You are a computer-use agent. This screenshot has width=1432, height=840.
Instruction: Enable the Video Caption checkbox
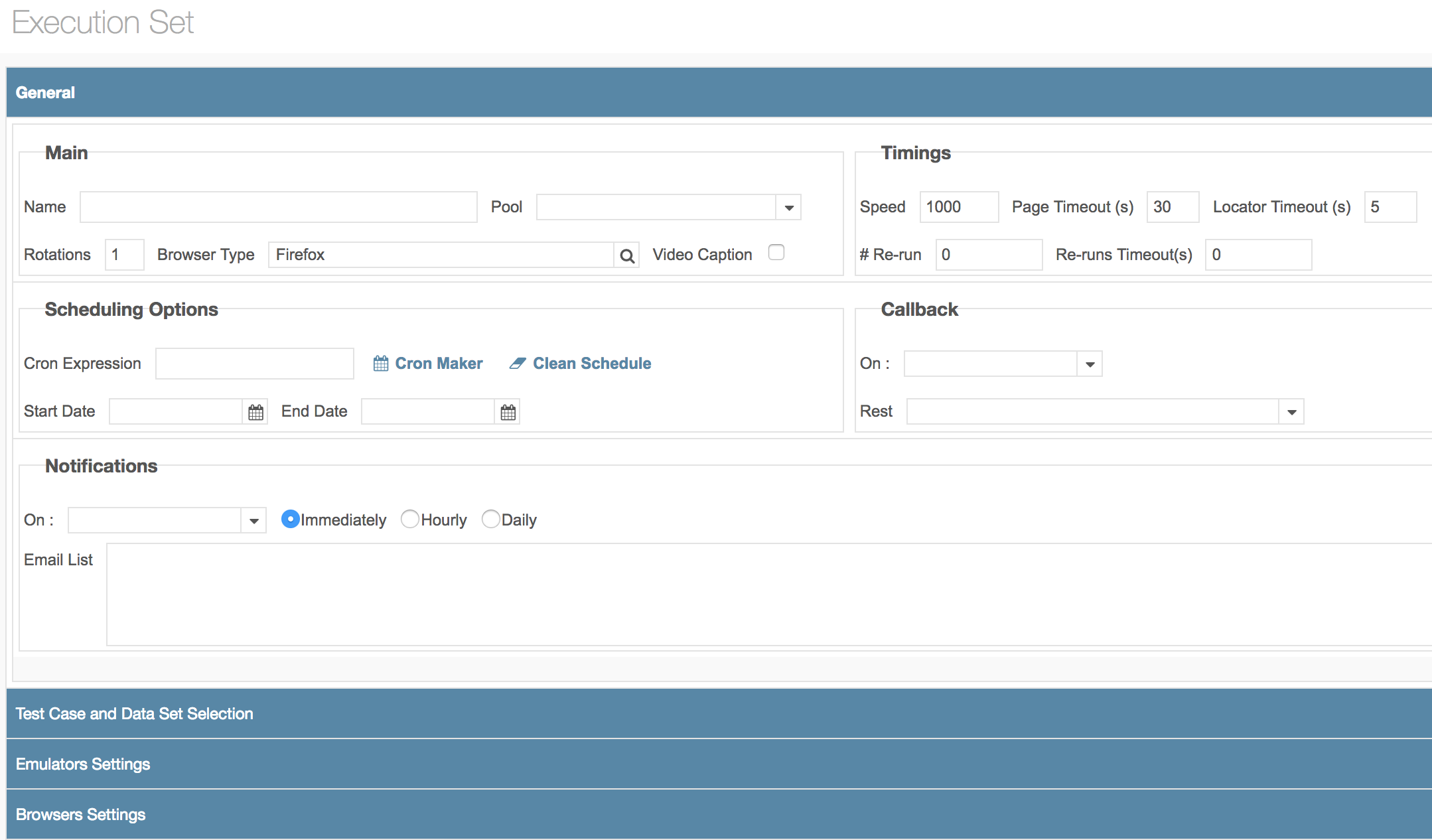(776, 253)
